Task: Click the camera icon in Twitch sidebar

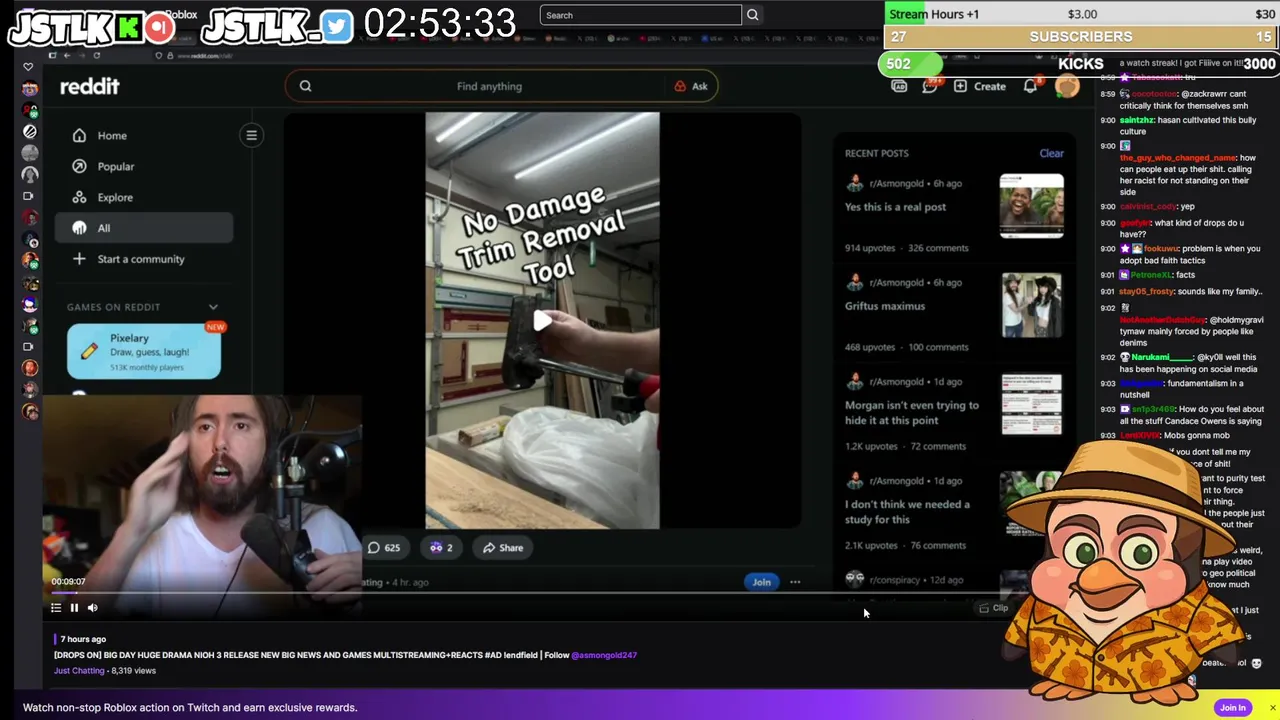Action: click(27, 196)
